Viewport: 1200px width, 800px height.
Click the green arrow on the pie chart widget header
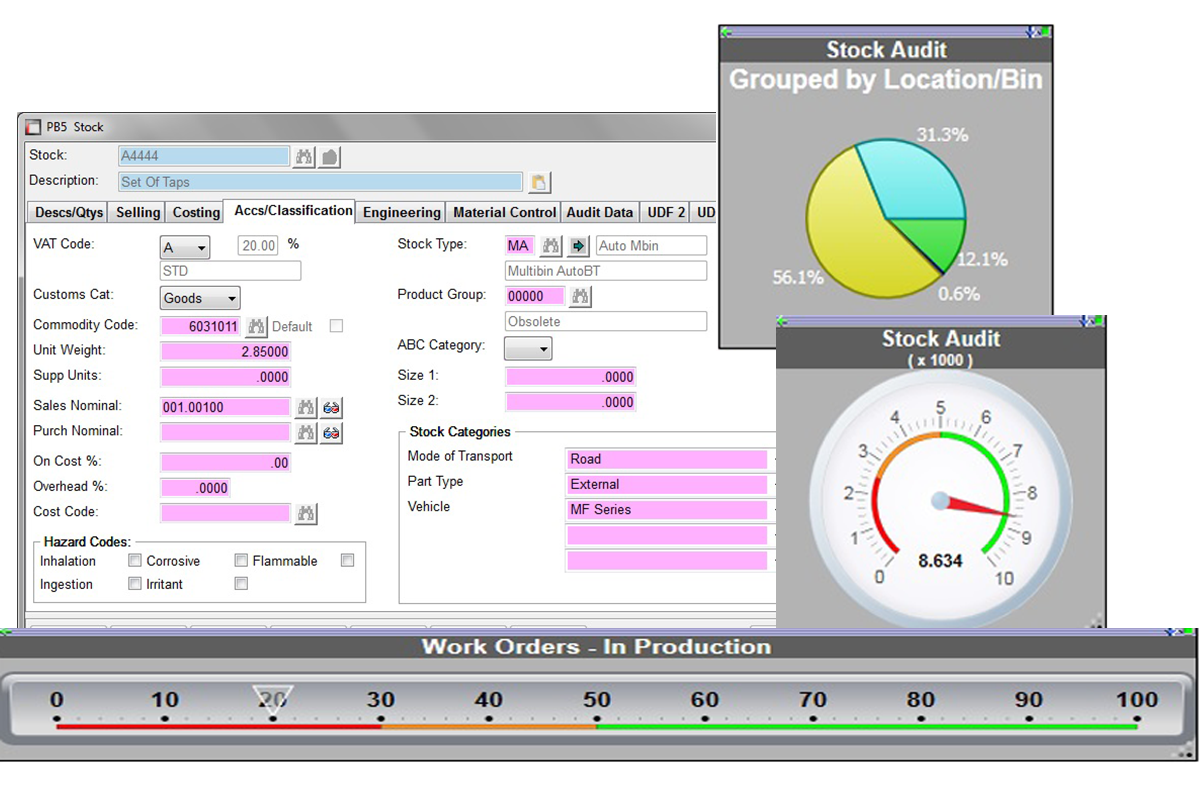click(724, 32)
